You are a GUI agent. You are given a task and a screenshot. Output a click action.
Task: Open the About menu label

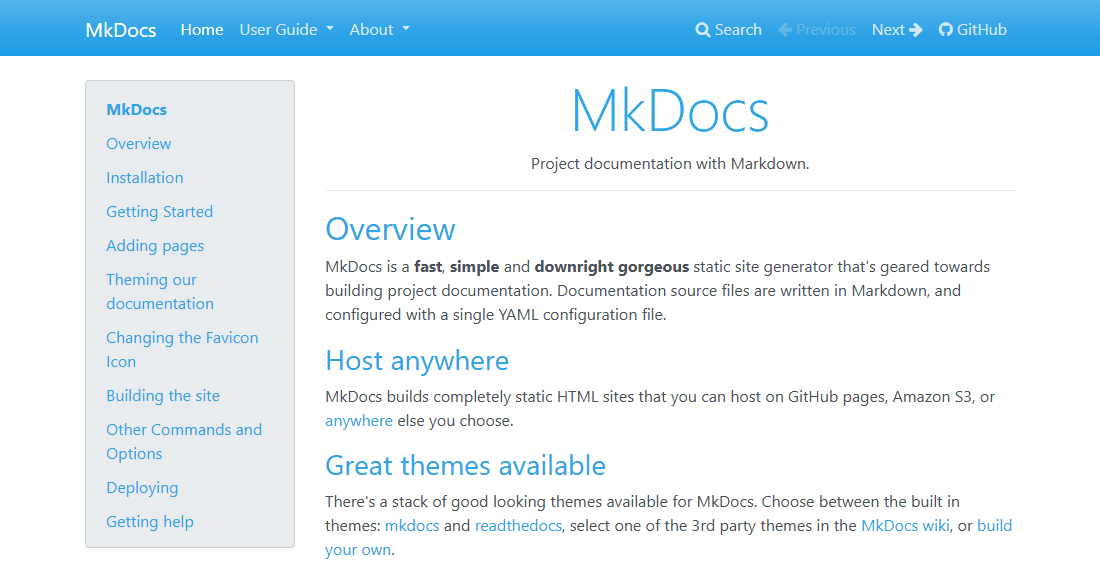(x=371, y=29)
